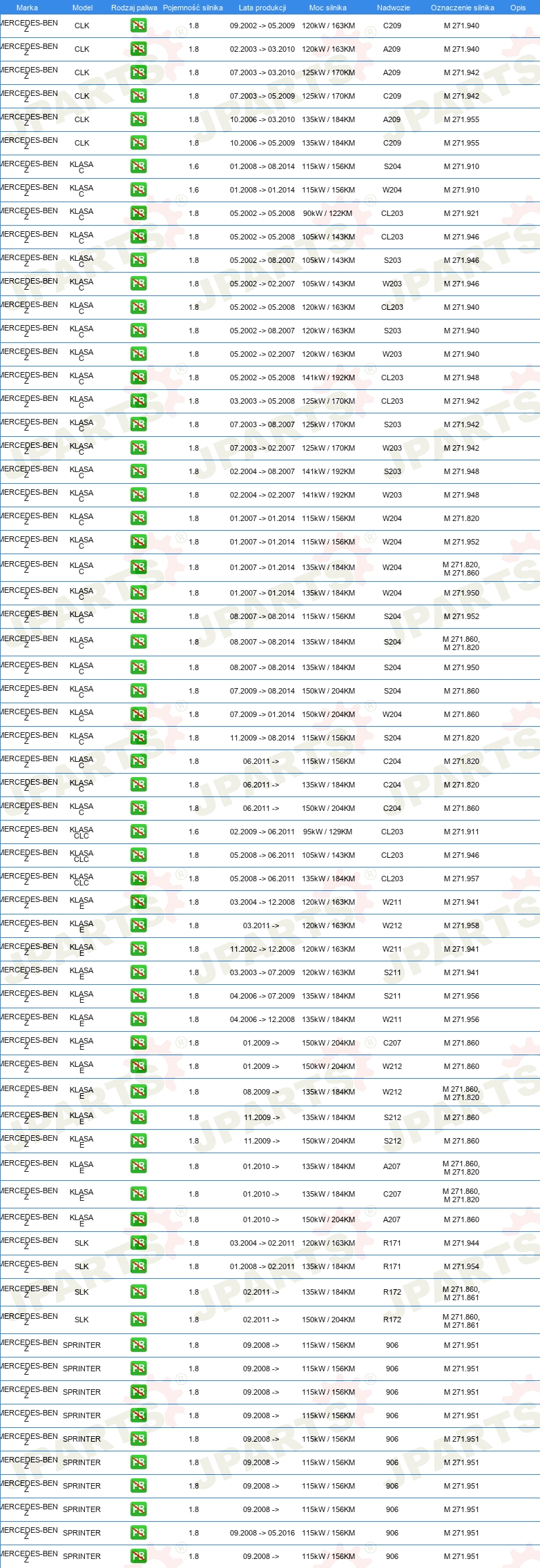Click fuel icon in the S204 M 271.950 row
Screen dimensions: 540x1568
tap(139, 667)
